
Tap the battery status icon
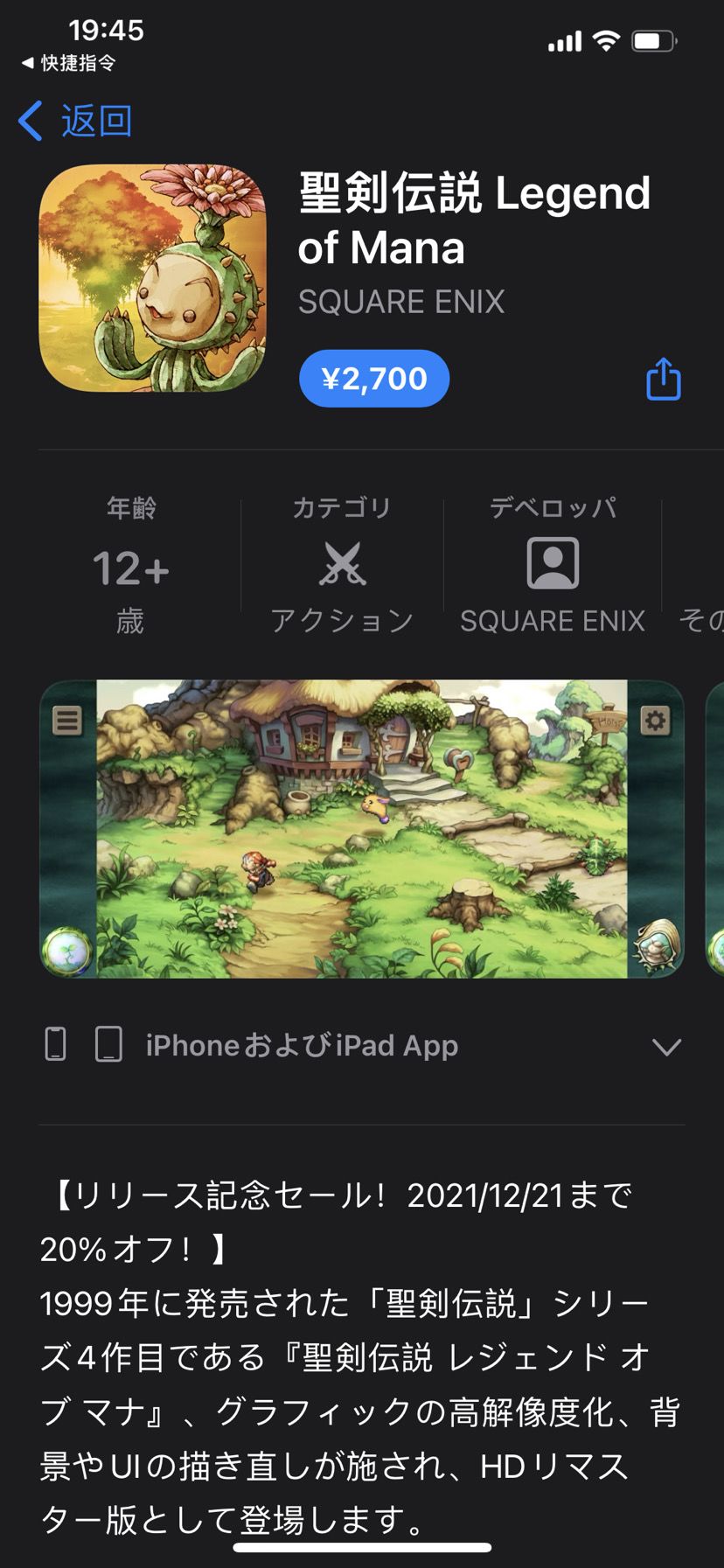(654, 40)
